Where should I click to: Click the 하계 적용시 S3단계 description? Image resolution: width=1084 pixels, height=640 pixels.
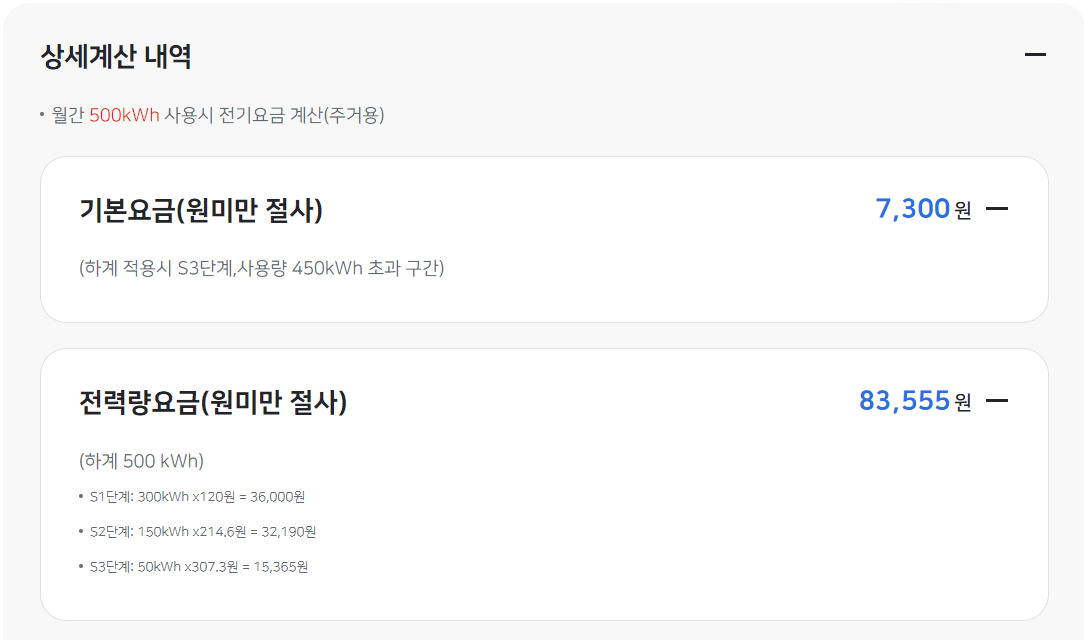(262, 266)
